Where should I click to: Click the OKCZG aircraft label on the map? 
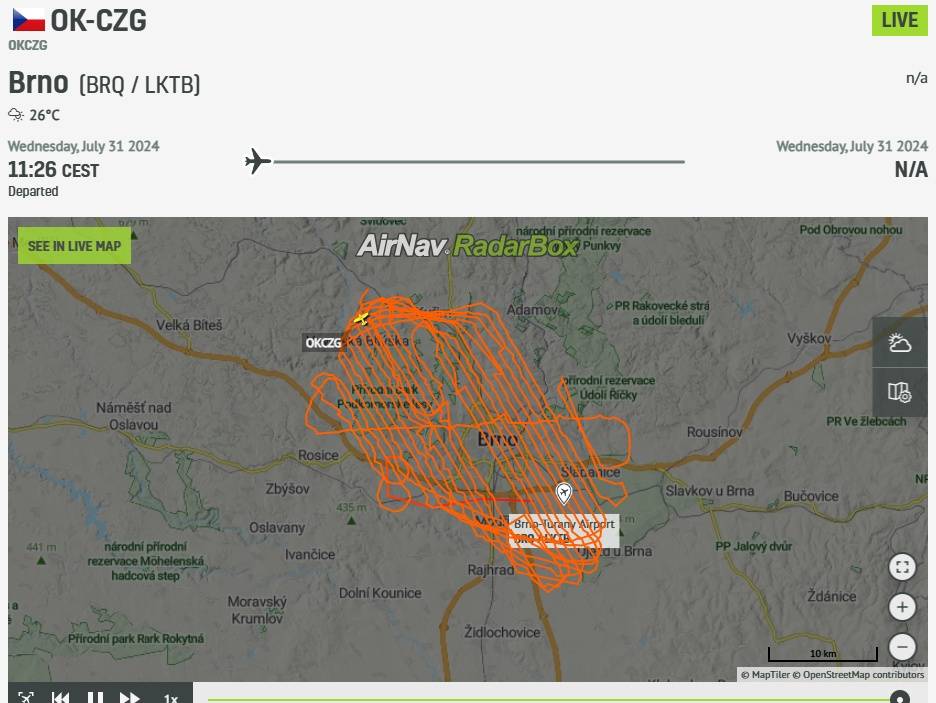323,343
